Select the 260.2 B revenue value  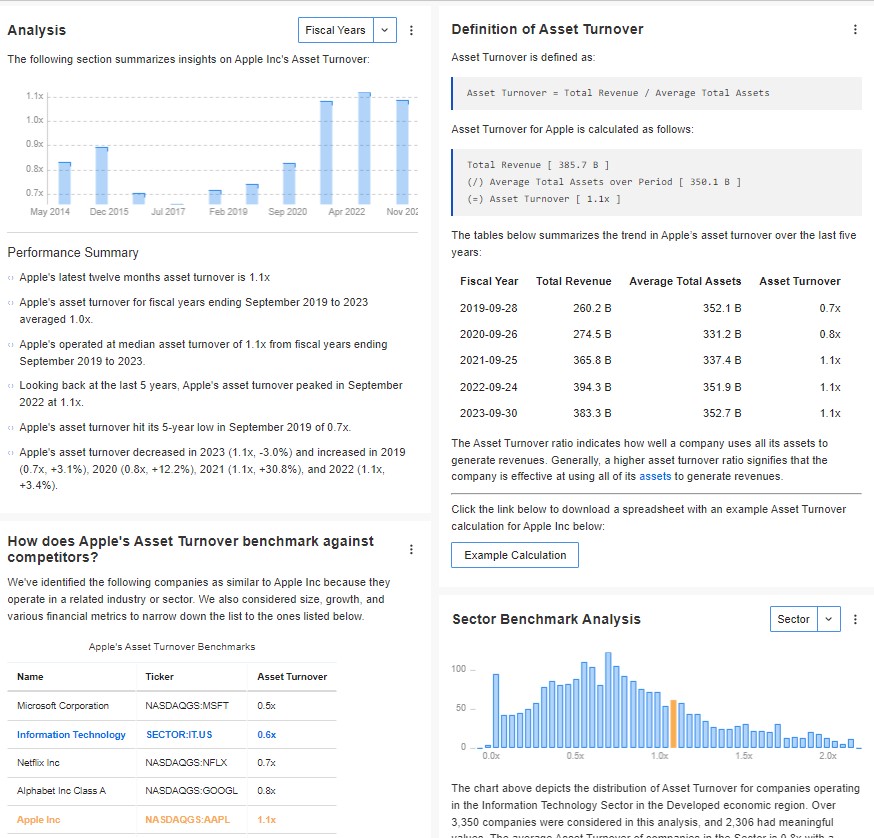tap(592, 308)
